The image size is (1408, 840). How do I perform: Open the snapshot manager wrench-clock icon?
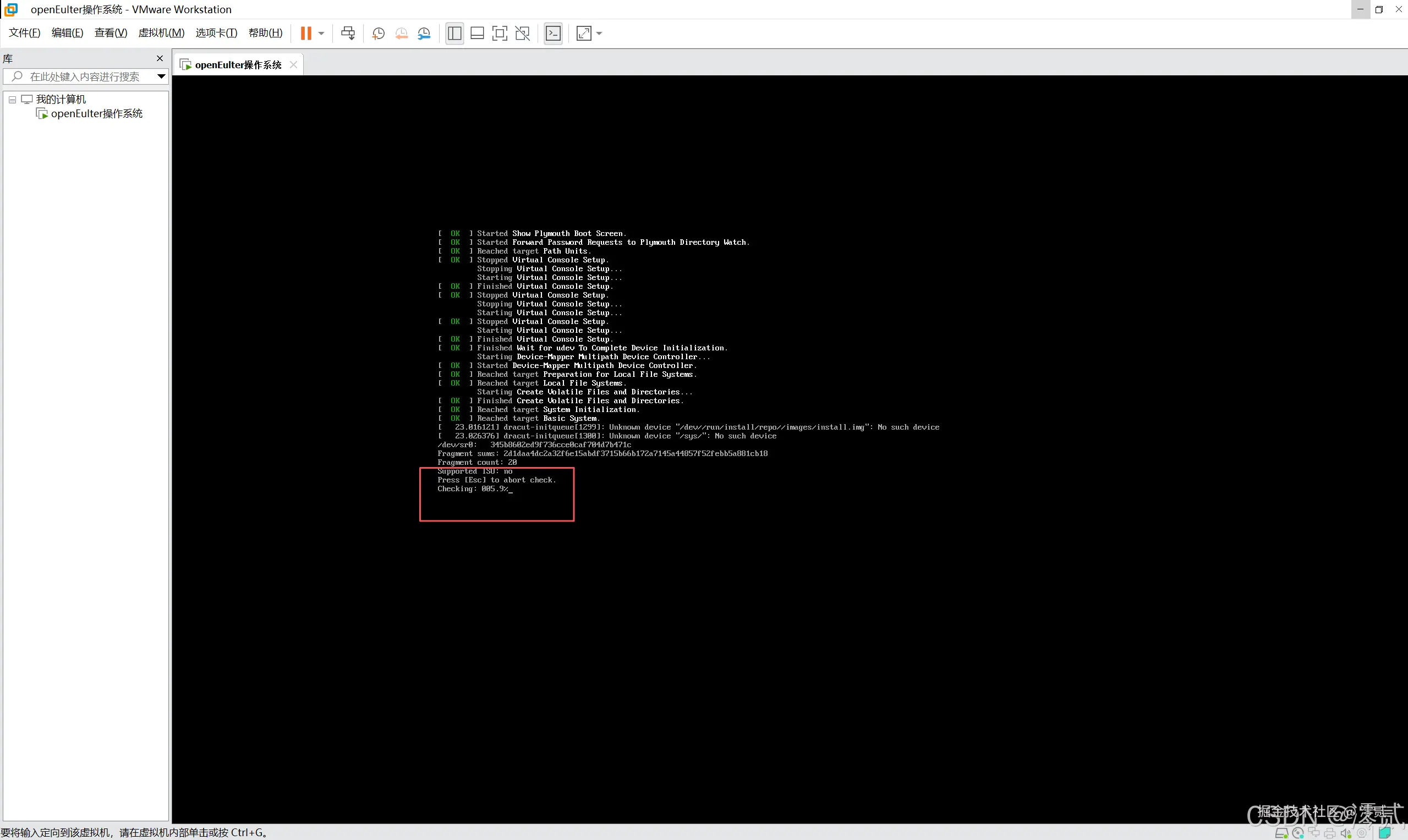pos(424,34)
